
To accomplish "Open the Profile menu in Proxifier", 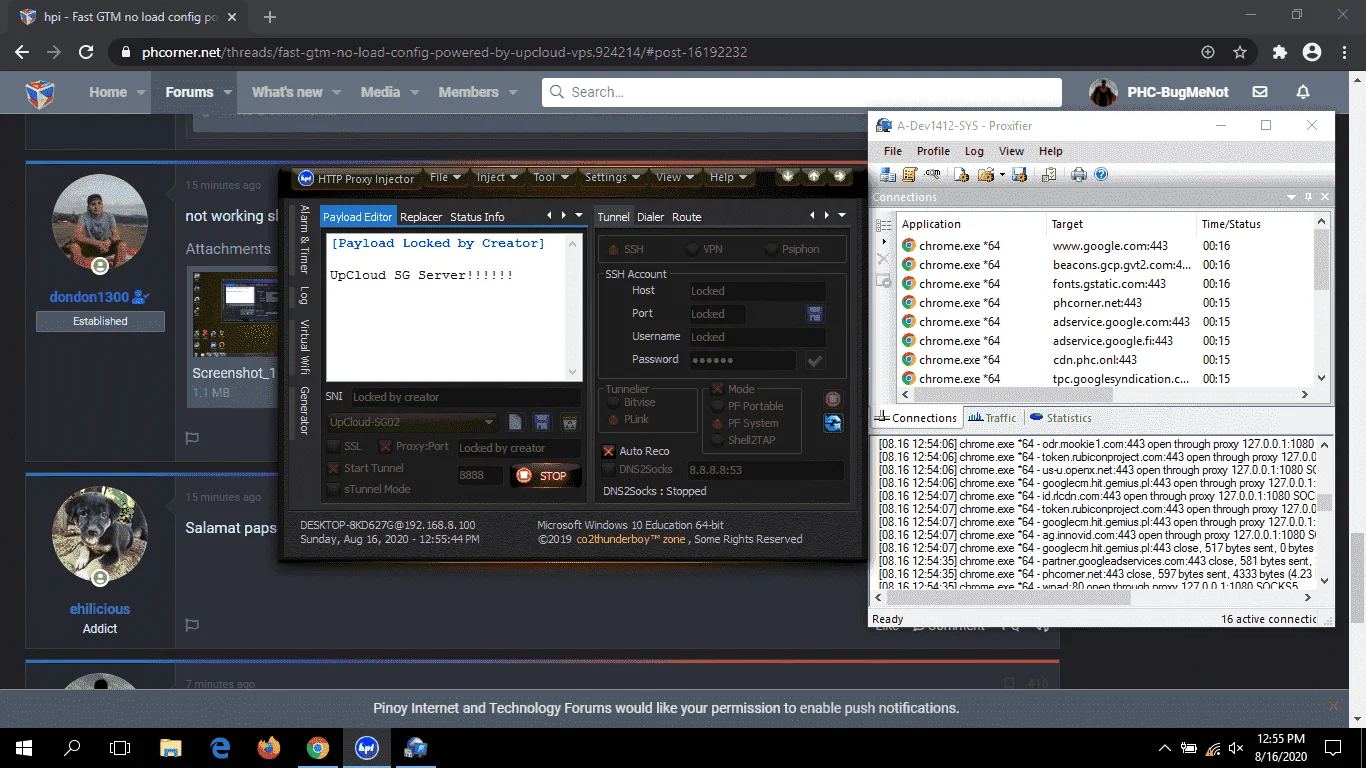I will coord(933,151).
